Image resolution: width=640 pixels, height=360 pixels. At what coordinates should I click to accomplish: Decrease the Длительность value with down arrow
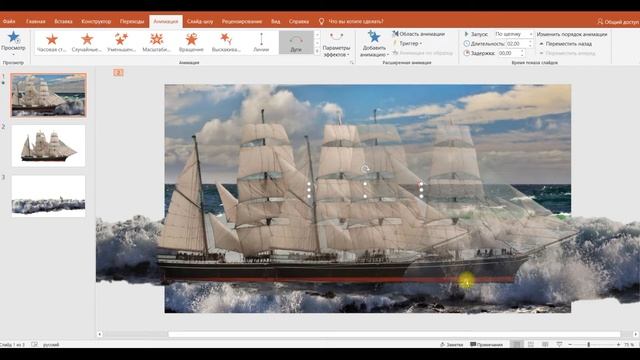pyautogui.click(x=531, y=45)
